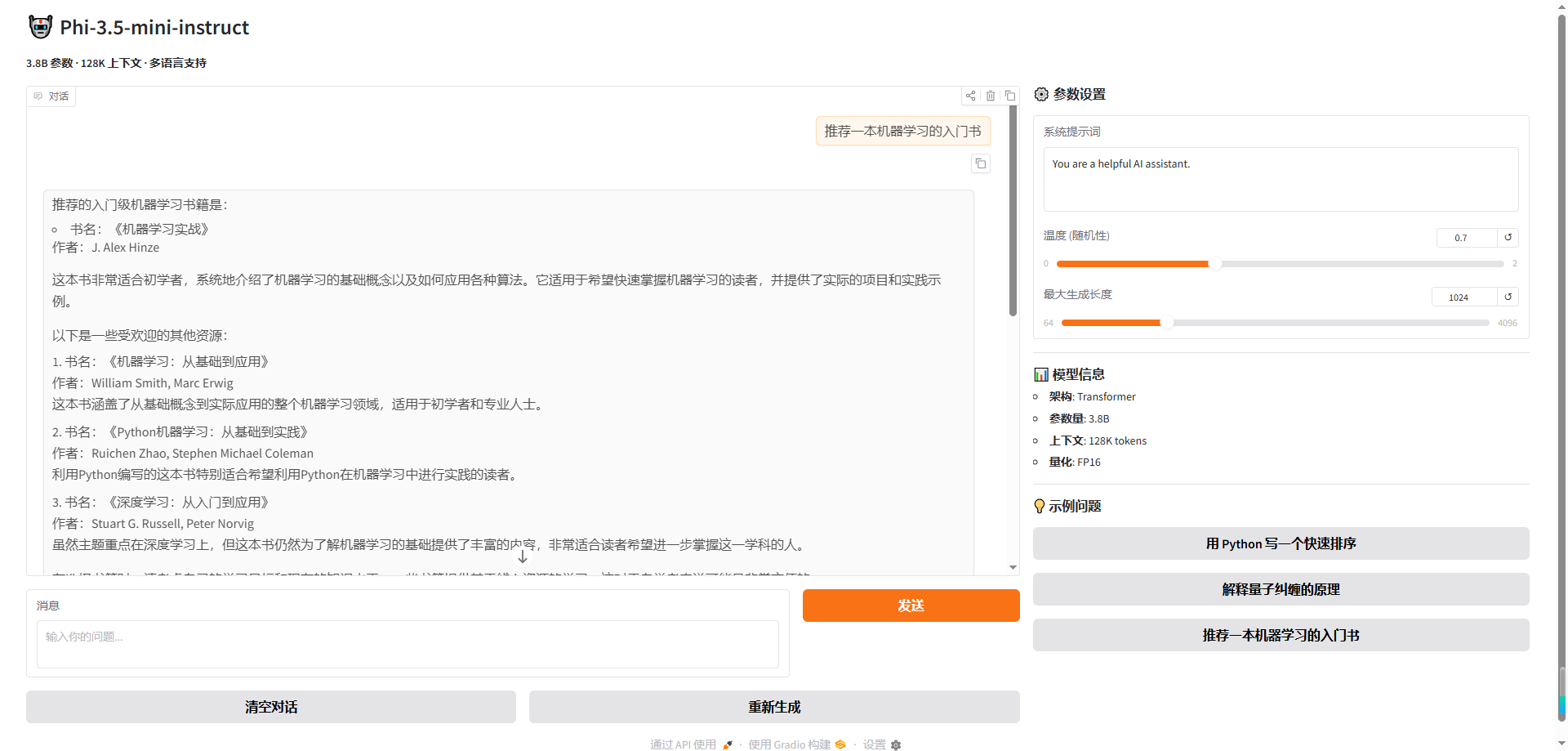Select example '用 Python 写一个快速排序'
This screenshot has height=751, width=1568.
1281,543
